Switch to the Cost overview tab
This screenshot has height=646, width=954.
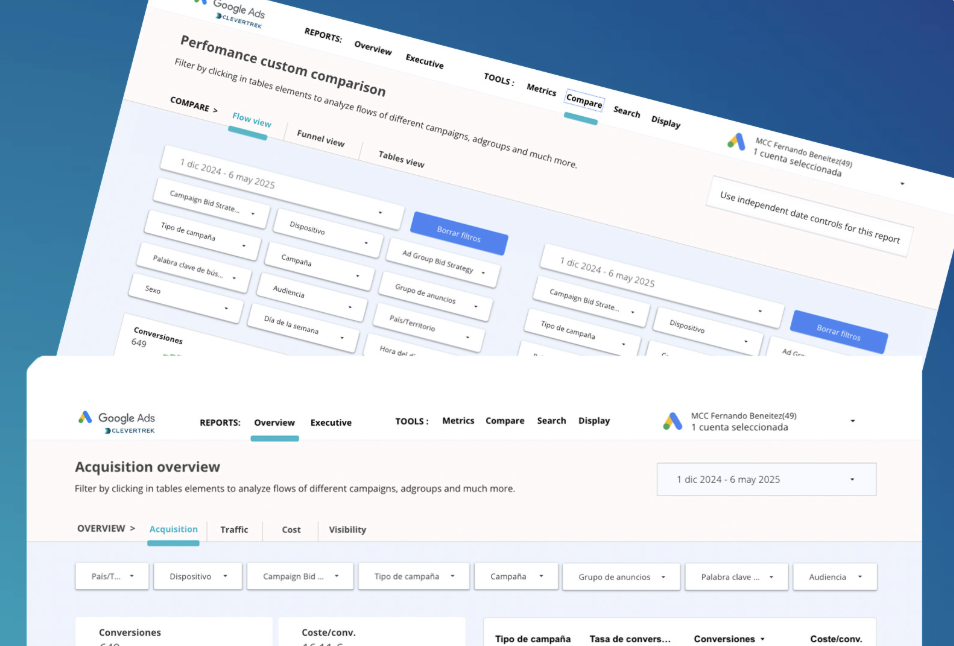(291, 530)
